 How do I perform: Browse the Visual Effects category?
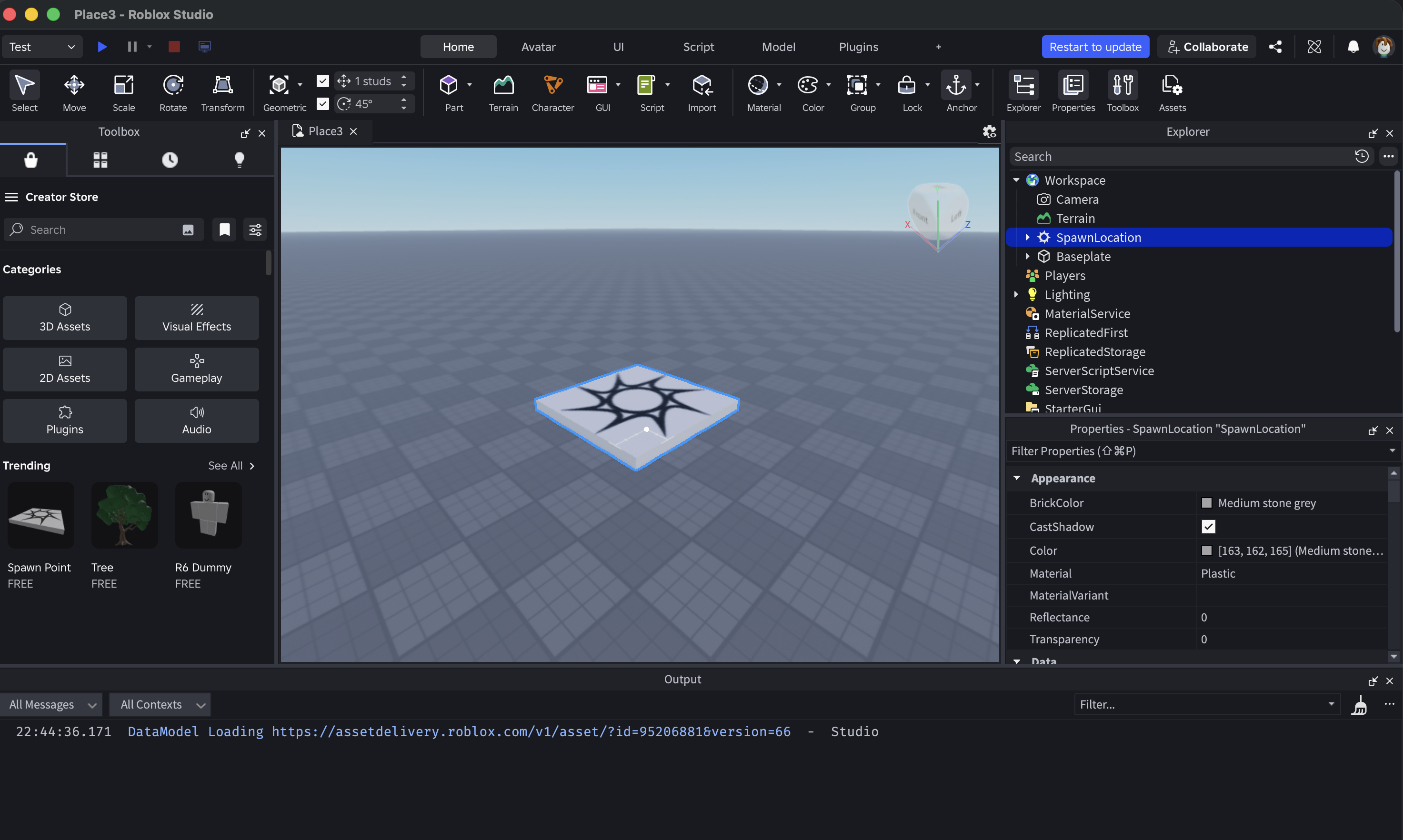[196, 318]
